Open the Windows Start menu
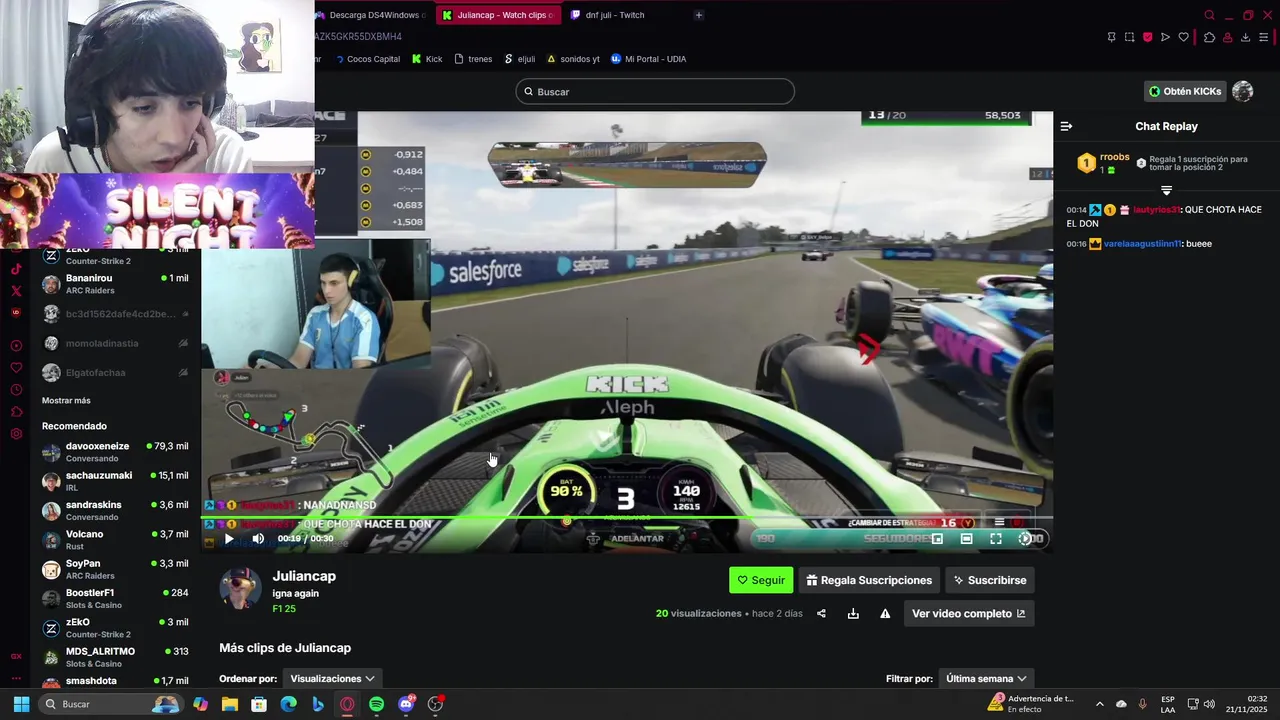 [x=21, y=704]
